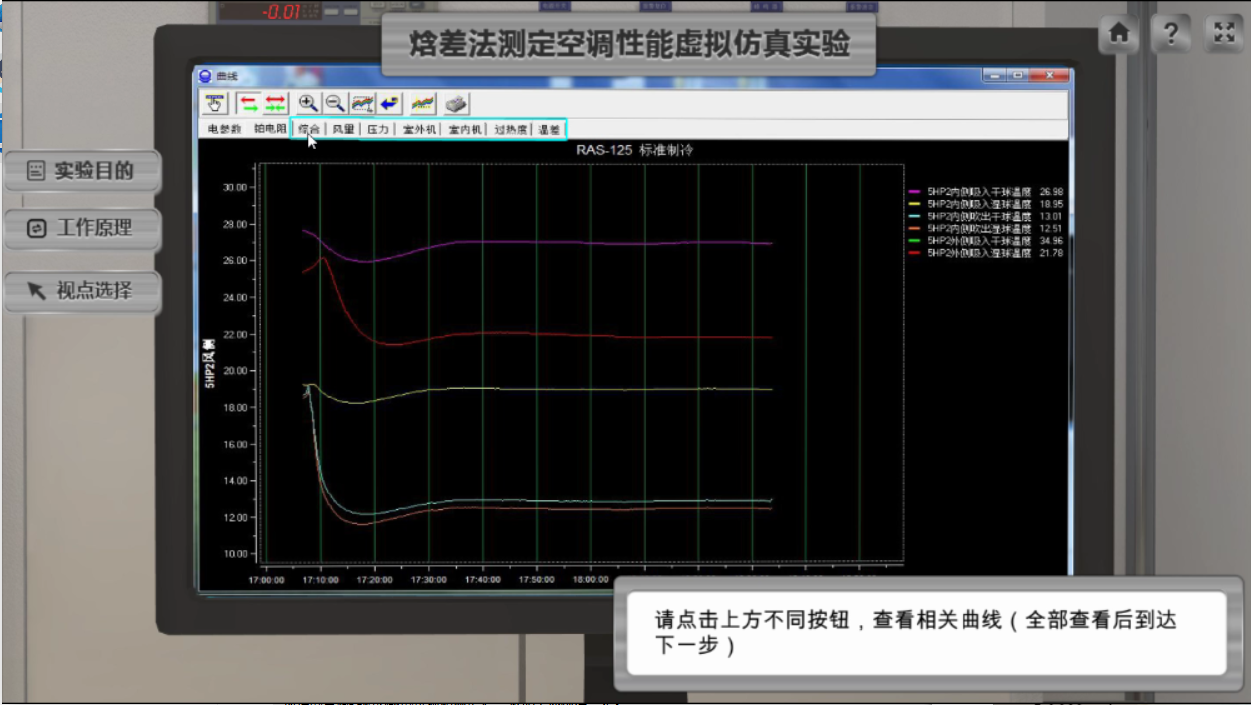Open the 温差 curve tab
The height and width of the screenshot is (705, 1251).
(x=549, y=129)
